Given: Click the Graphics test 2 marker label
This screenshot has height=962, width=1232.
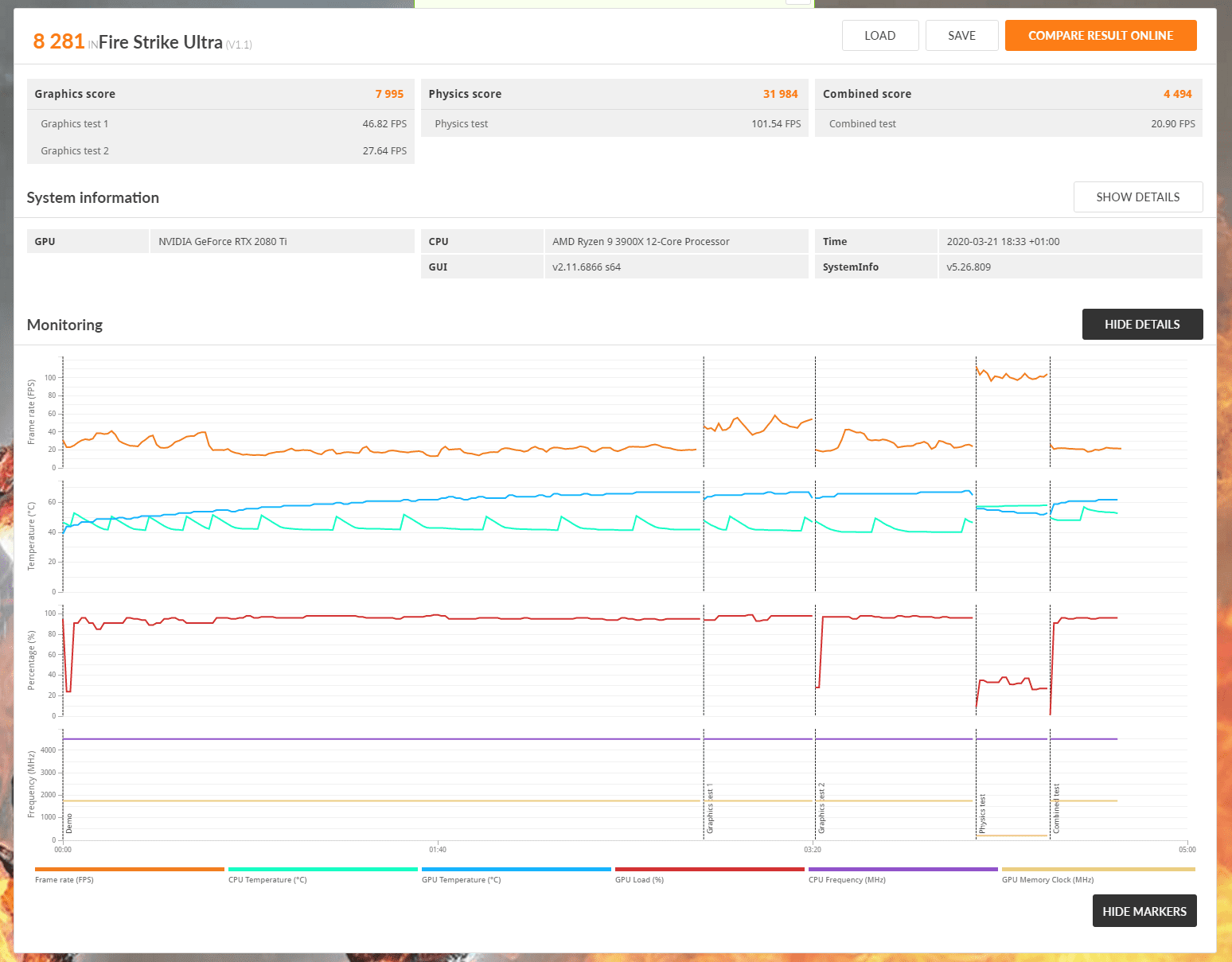Looking at the screenshot, I should (822, 808).
